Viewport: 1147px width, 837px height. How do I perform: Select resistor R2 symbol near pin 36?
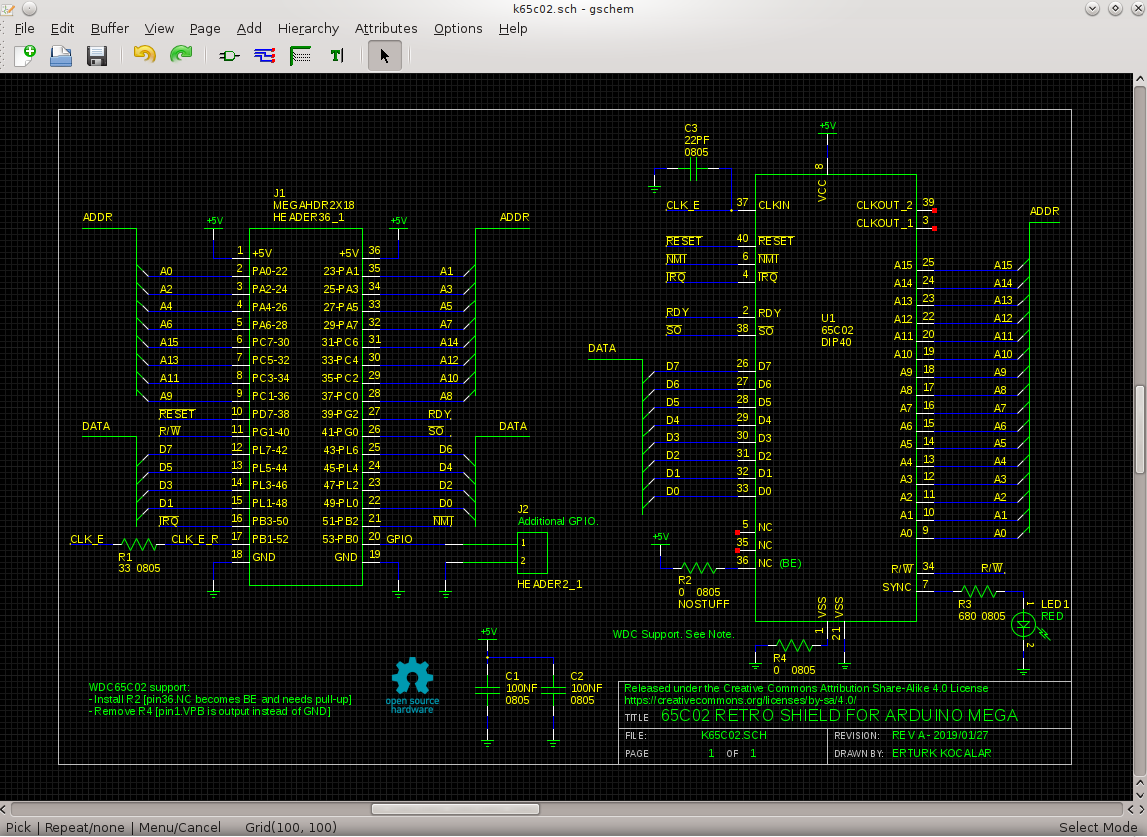point(699,568)
